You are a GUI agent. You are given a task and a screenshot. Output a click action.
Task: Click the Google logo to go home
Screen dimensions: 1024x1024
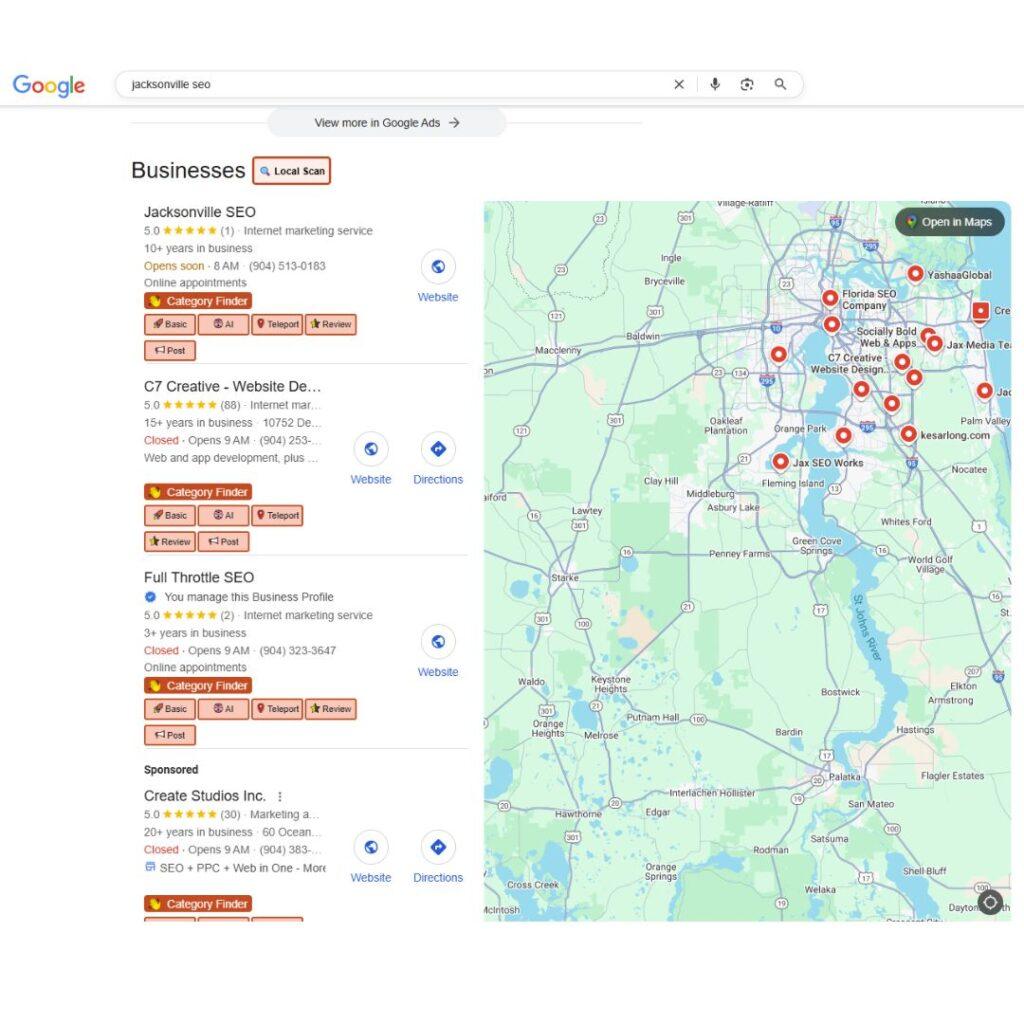pos(48,85)
